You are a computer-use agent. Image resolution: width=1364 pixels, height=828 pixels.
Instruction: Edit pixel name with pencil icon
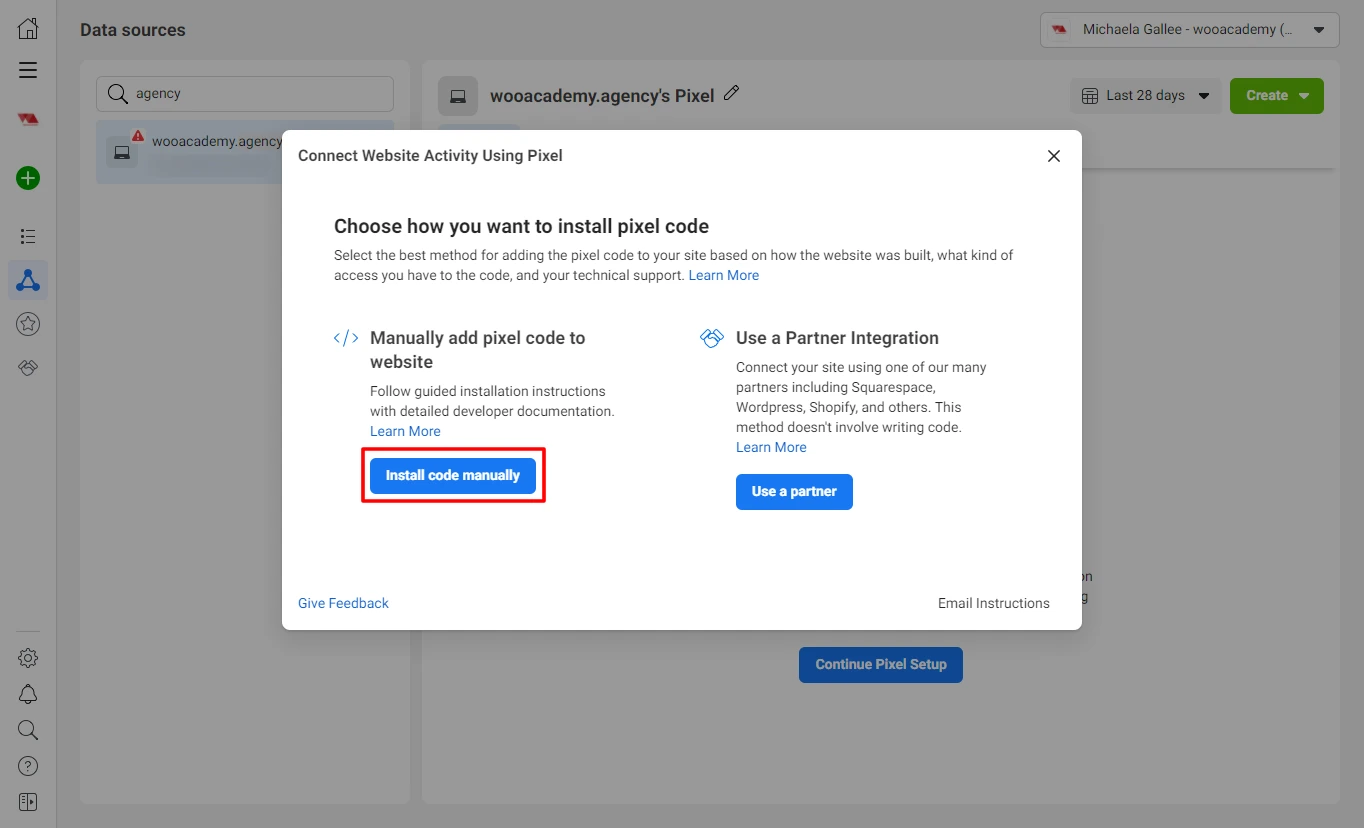[731, 94]
